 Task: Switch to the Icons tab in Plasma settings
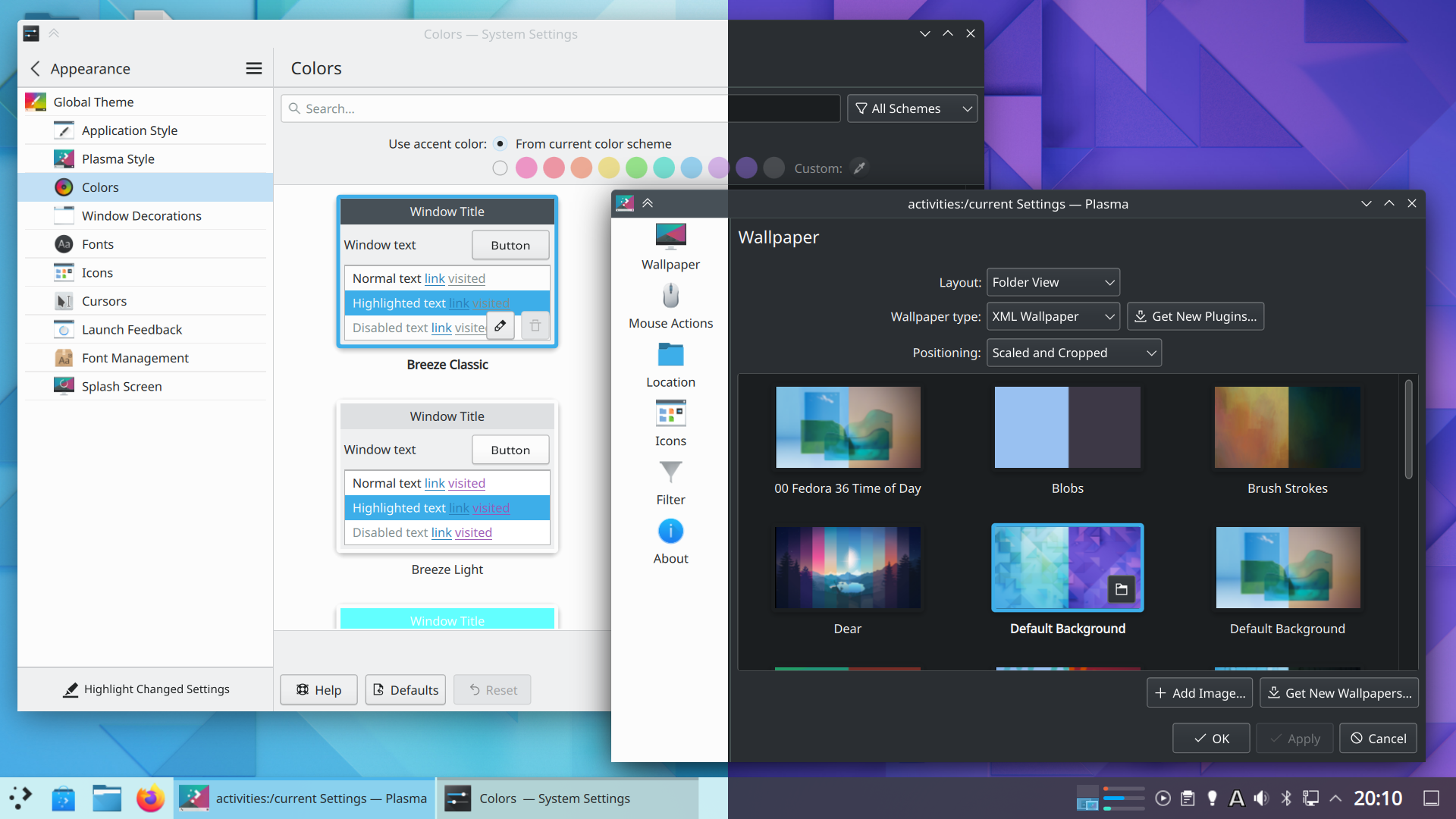(x=670, y=424)
